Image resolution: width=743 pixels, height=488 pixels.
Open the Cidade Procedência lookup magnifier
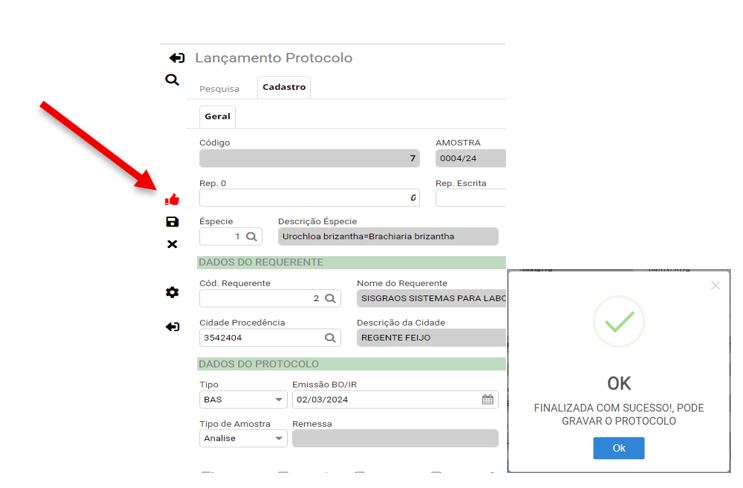(x=329, y=338)
